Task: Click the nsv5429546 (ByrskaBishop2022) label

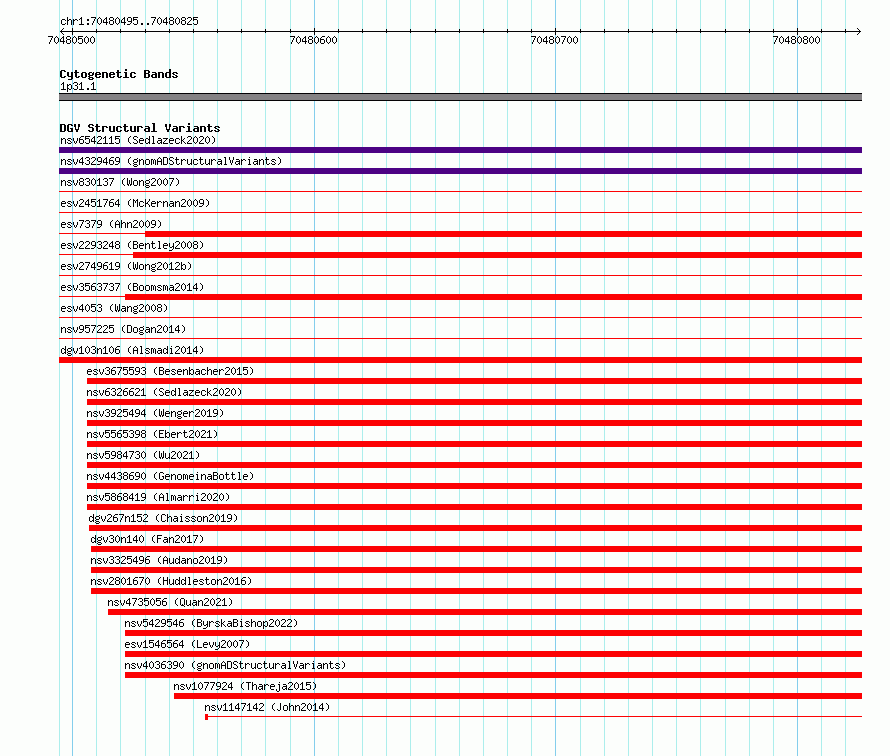Action: [211, 623]
